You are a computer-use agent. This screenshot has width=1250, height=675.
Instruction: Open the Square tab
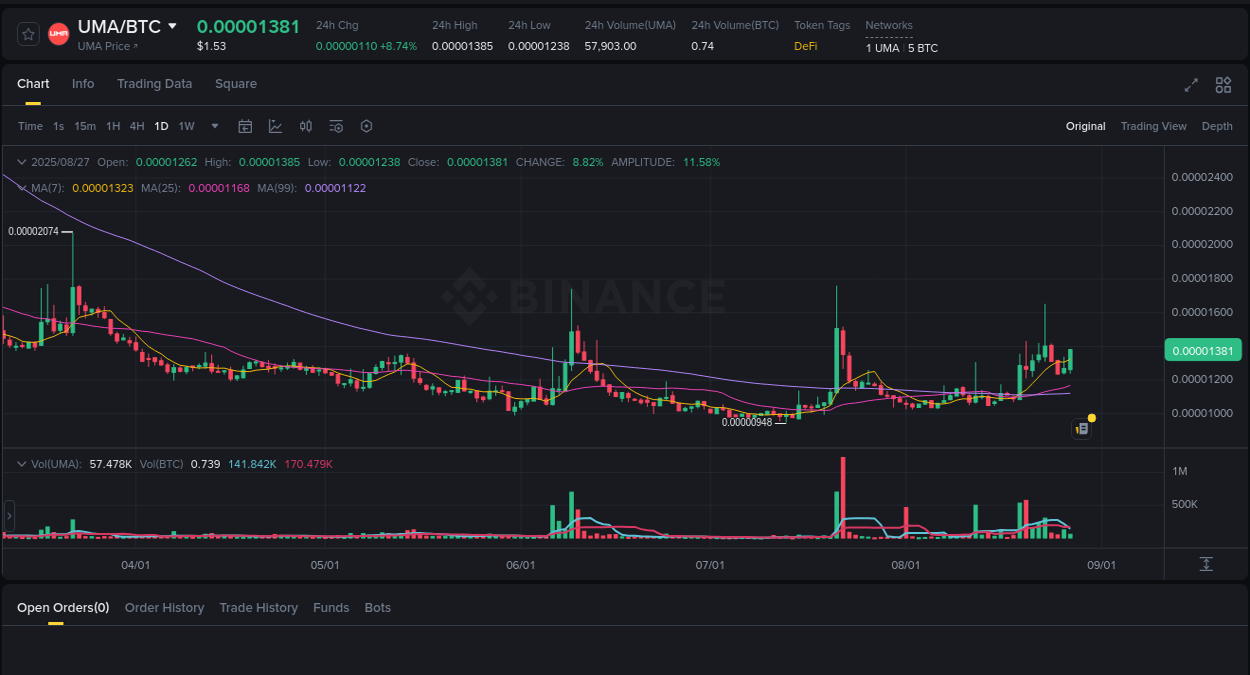pyautogui.click(x=236, y=84)
